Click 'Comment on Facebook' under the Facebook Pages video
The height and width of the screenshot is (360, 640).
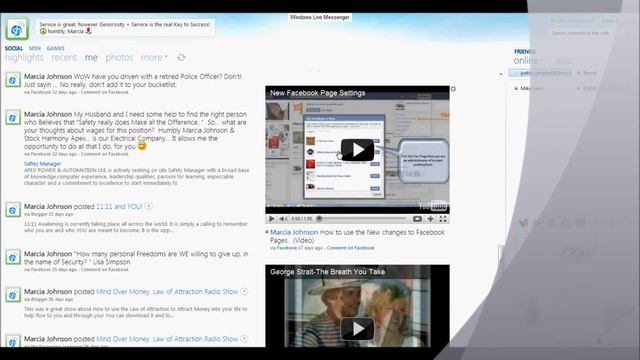[350, 248]
